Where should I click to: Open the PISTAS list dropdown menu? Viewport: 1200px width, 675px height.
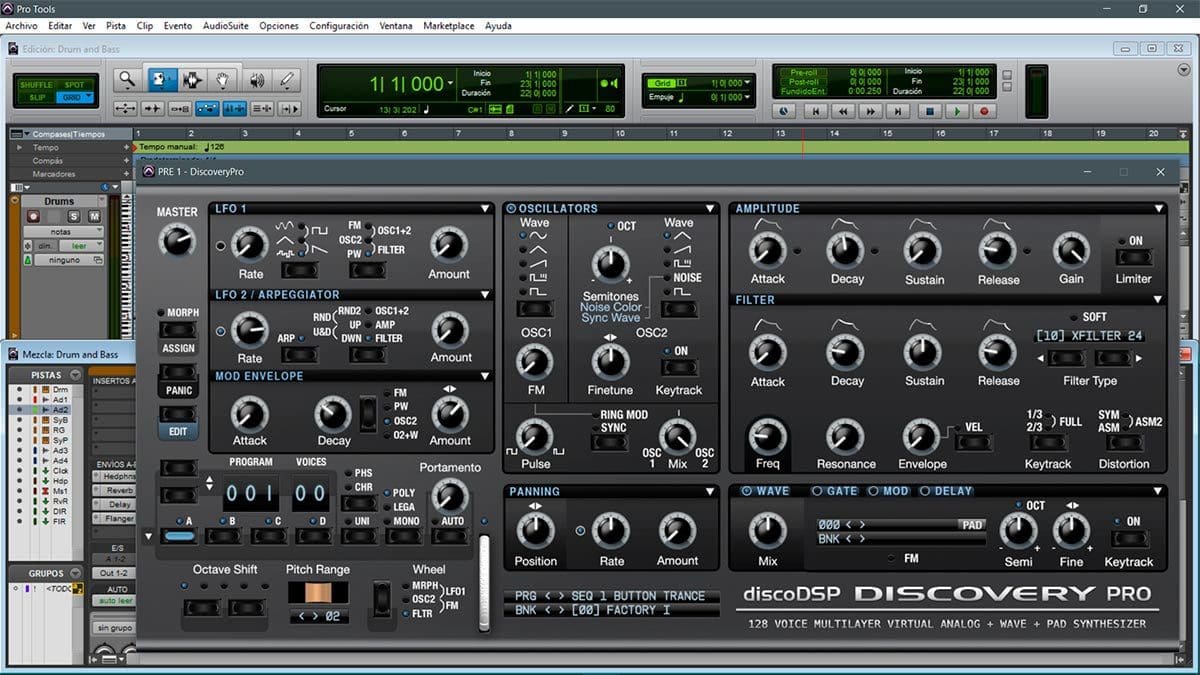click(x=74, y=375)
